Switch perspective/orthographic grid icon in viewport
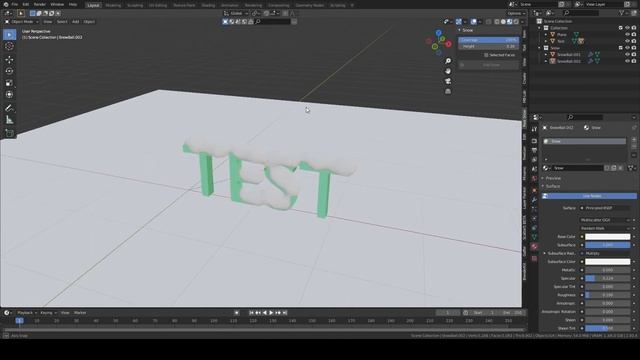The height and width of the screenshot is (360, 640). click(x=448, y=91)
